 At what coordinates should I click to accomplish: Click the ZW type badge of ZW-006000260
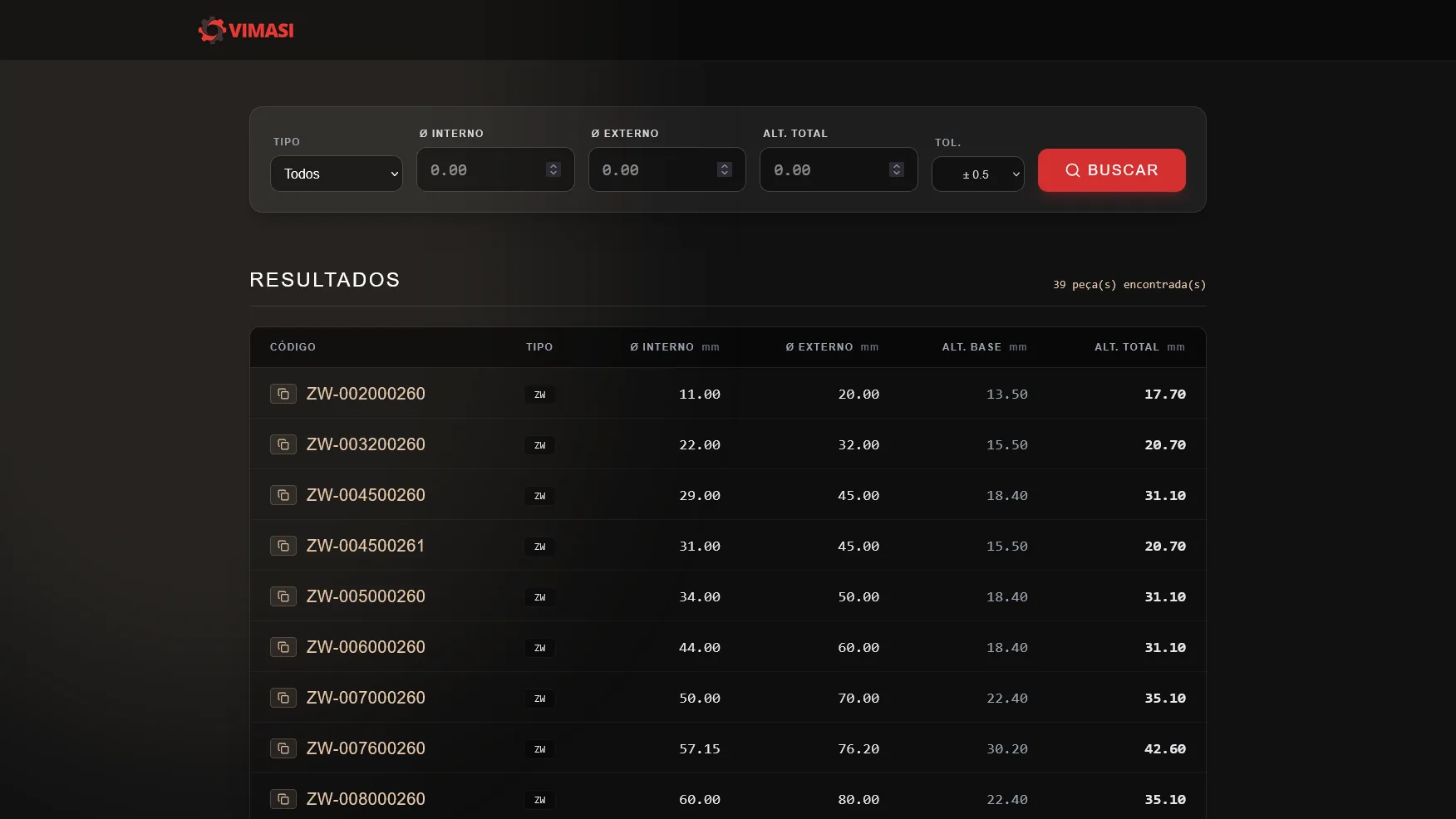[x=539, y=648]
